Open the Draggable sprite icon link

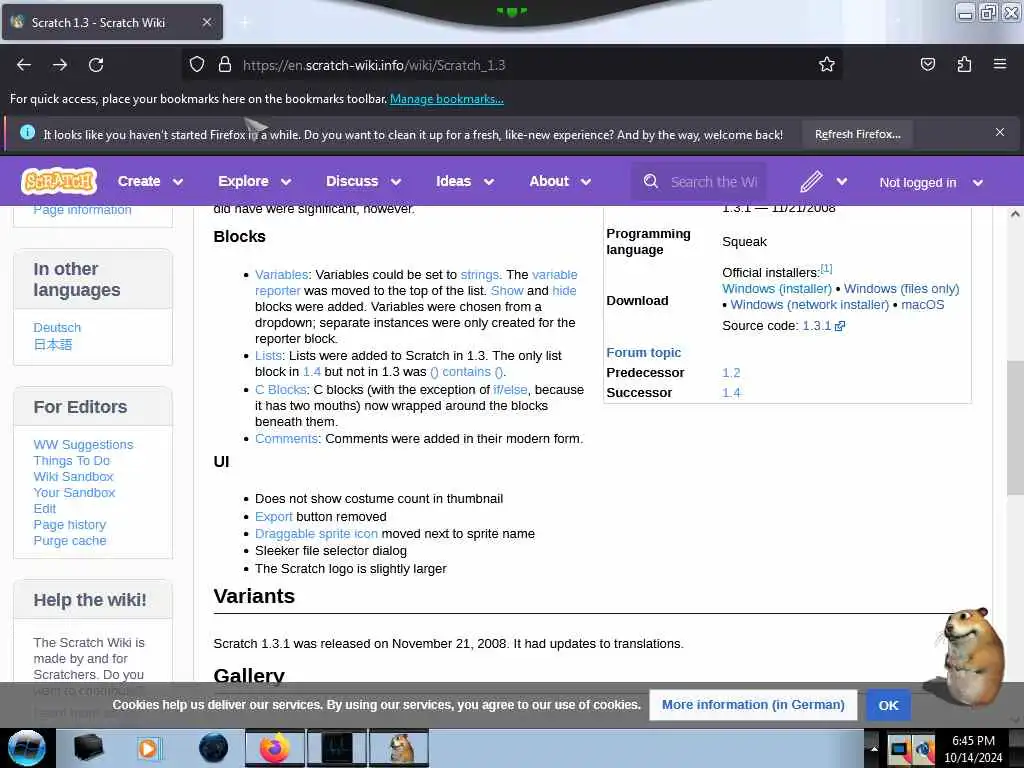tap(316, 534)
